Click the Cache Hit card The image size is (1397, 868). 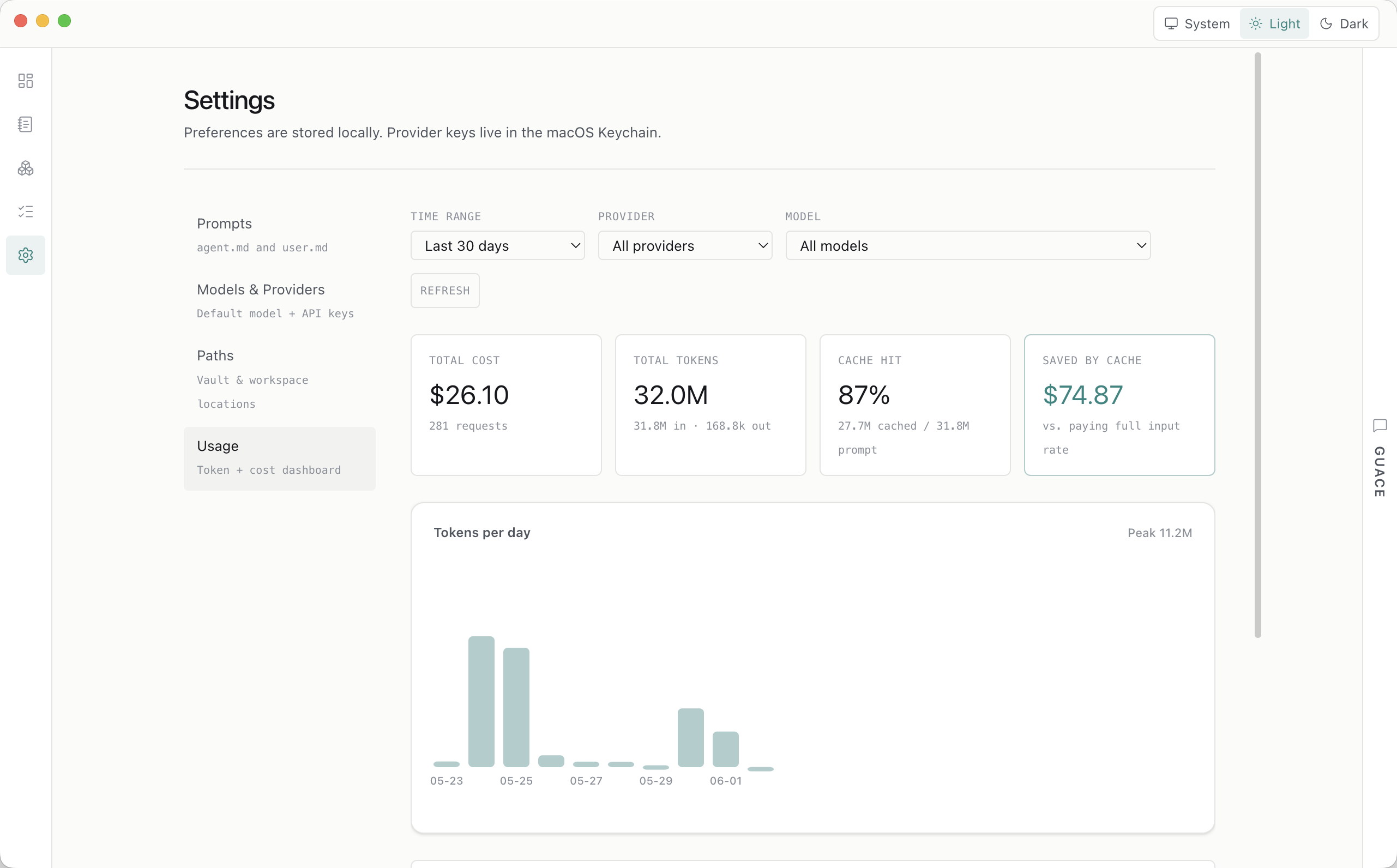tap(915, 405)
